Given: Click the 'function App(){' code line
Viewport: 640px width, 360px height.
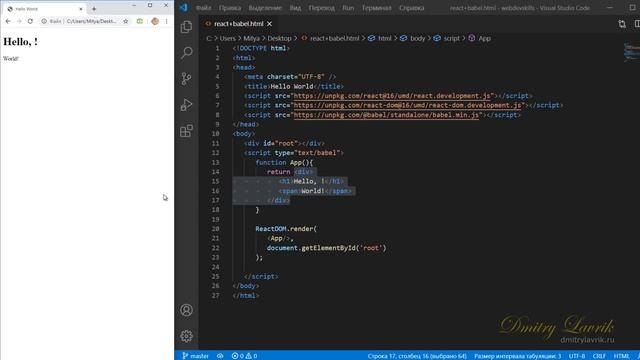Looking at the screenshot, I should pyautogui.click(x=284, y=162).
